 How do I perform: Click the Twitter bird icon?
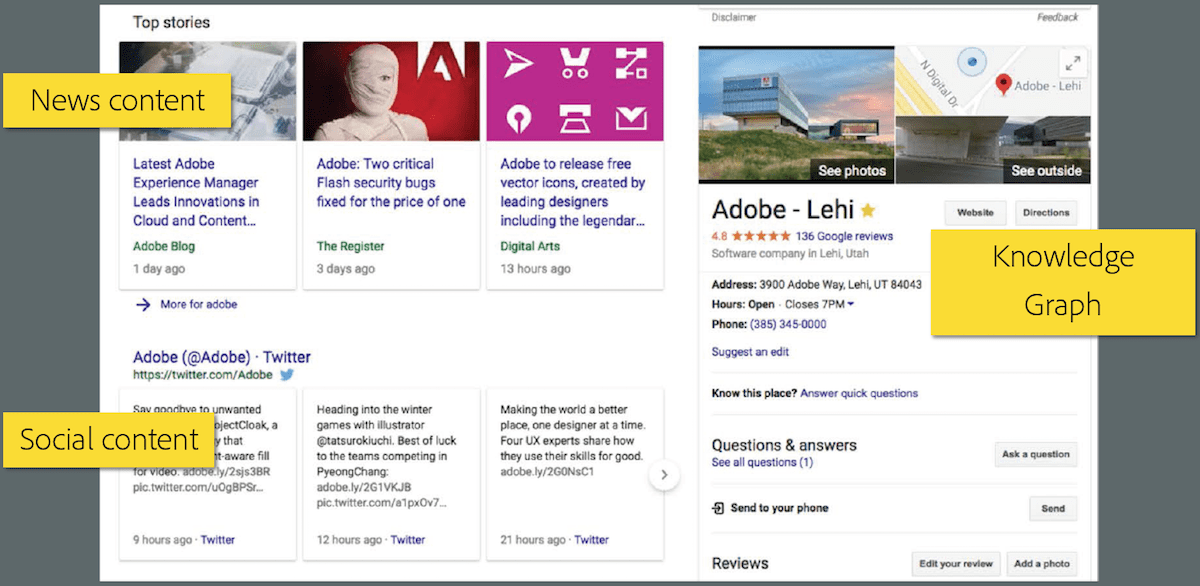point(287,375)
